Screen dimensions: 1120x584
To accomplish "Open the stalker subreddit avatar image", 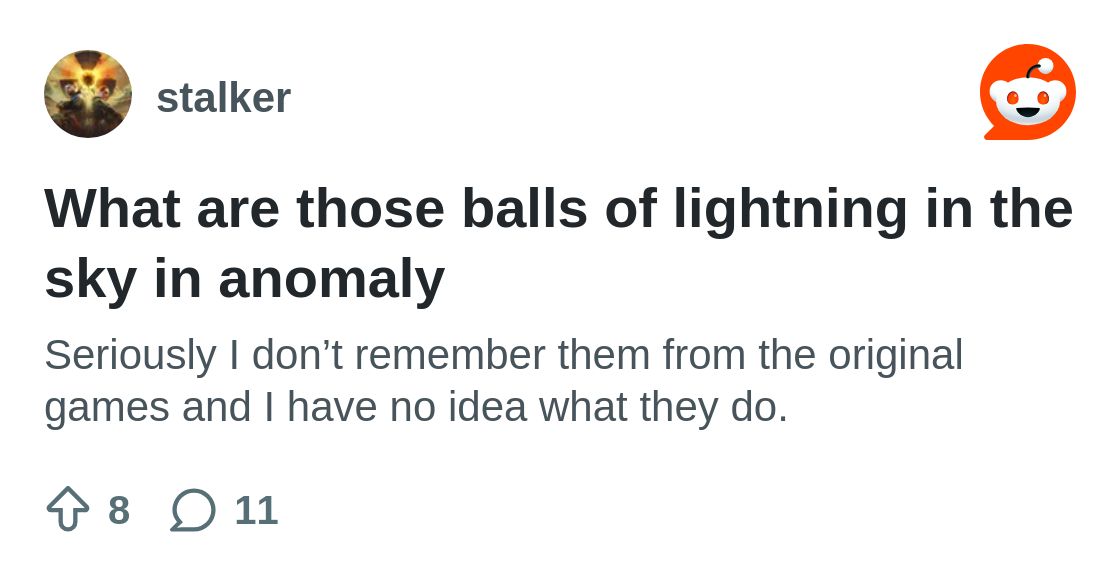I will (x=88, y=94).
